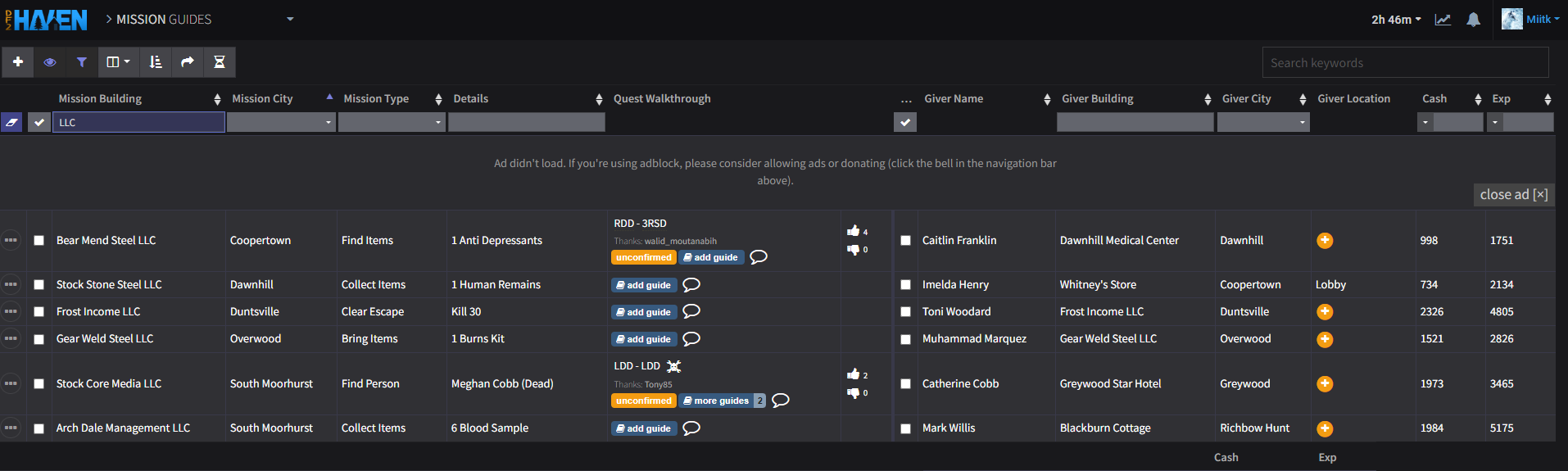Open the Mission City filter dropdown
This screenshot has width=1568, height=471.
point(281,123)
